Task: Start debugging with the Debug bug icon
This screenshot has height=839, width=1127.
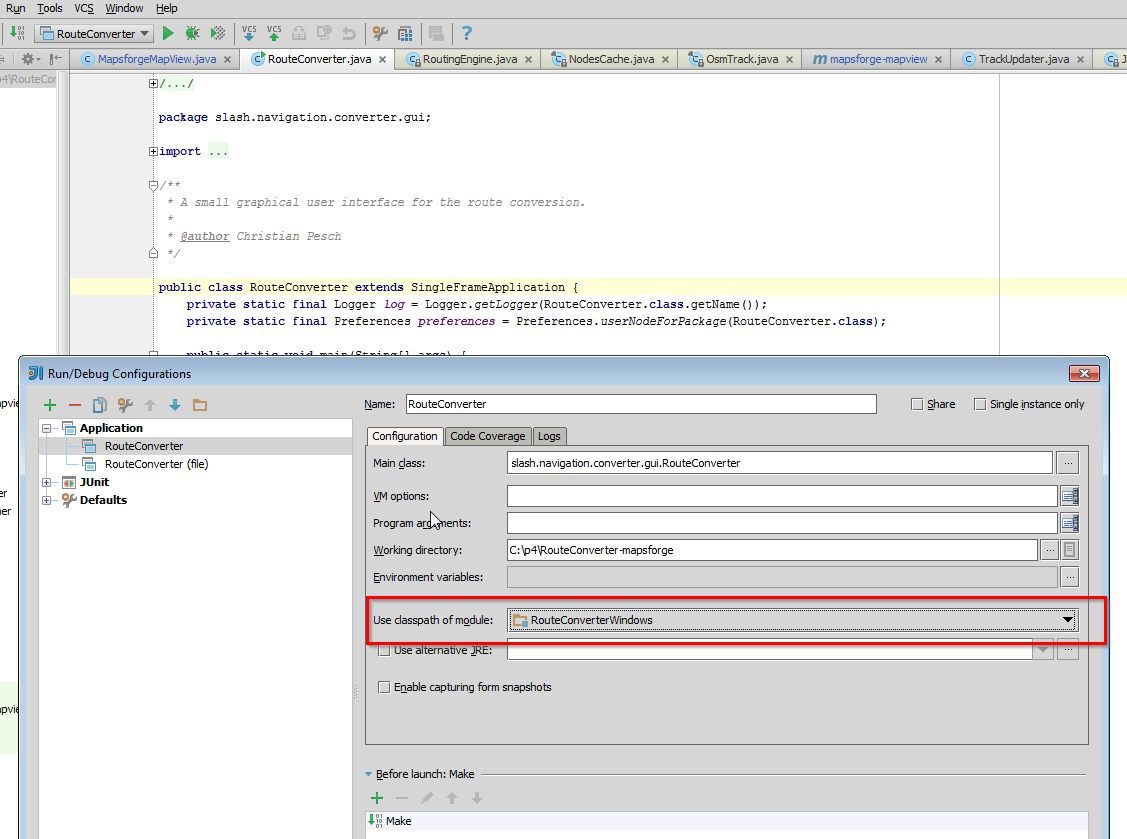Action: tap(192, 33)
